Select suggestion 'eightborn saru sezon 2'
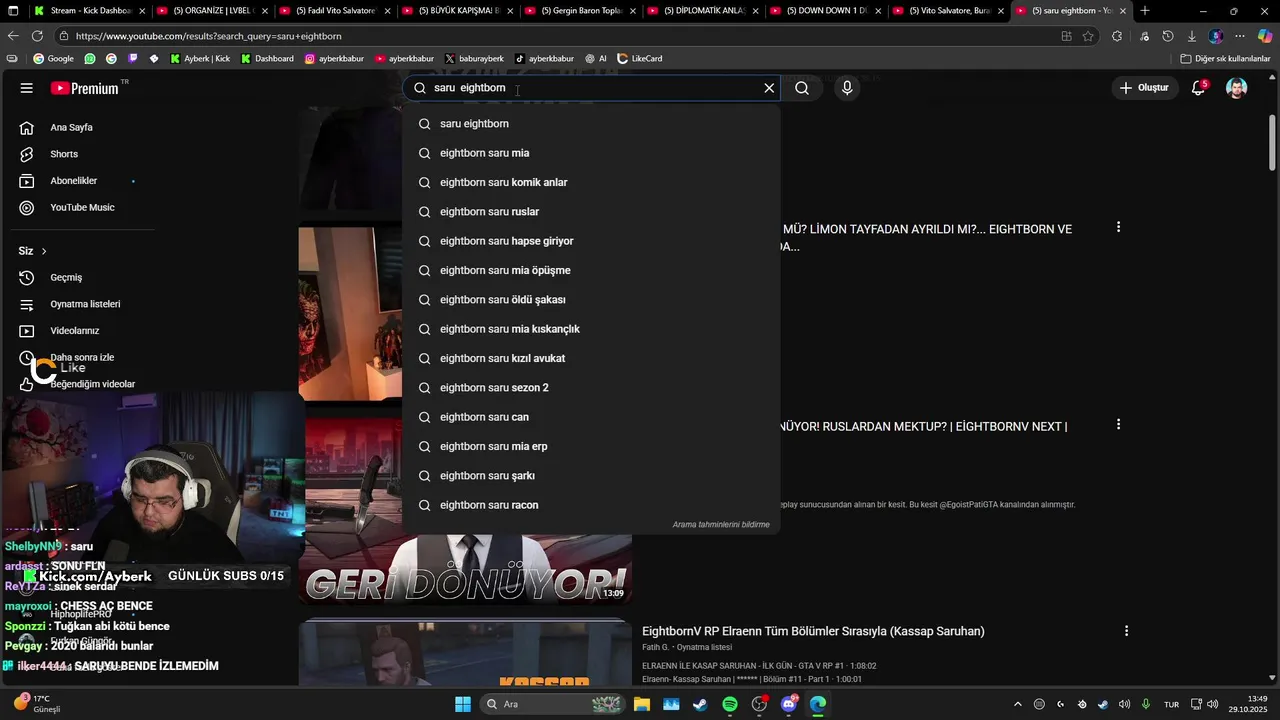 pyautogui.click(x=591, y=388)
